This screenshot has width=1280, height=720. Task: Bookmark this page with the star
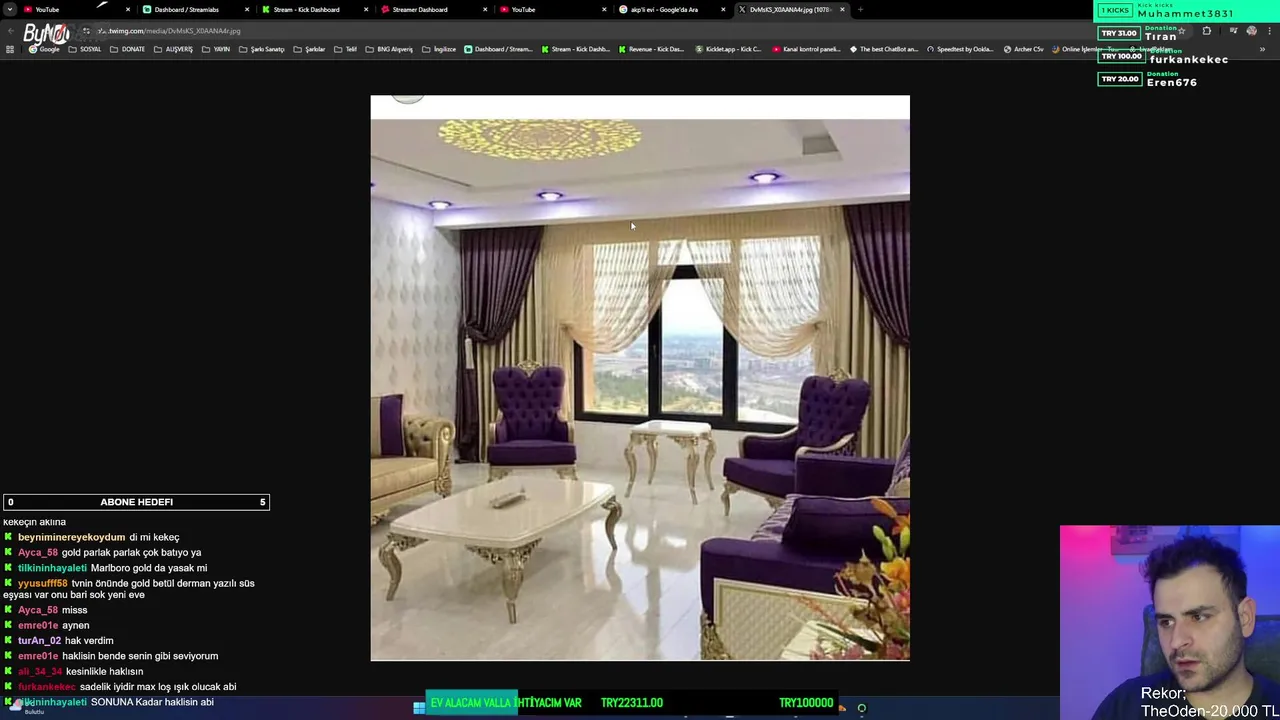click(1181, 31)
